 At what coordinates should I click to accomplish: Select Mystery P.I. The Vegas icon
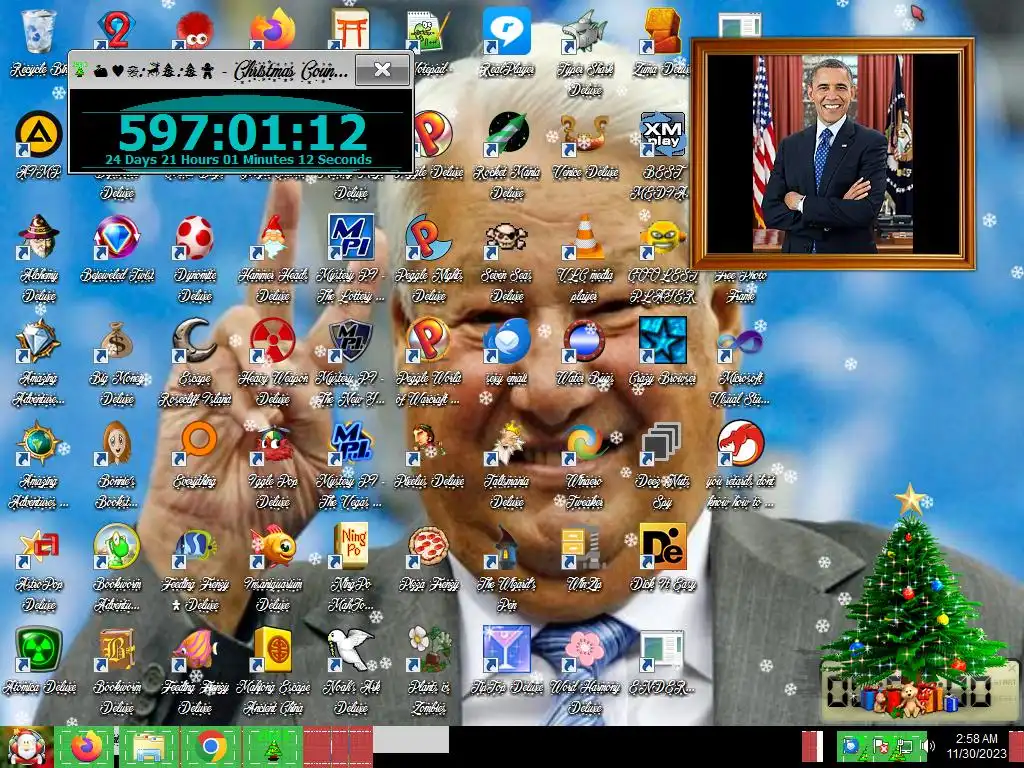tap(351, 443)
